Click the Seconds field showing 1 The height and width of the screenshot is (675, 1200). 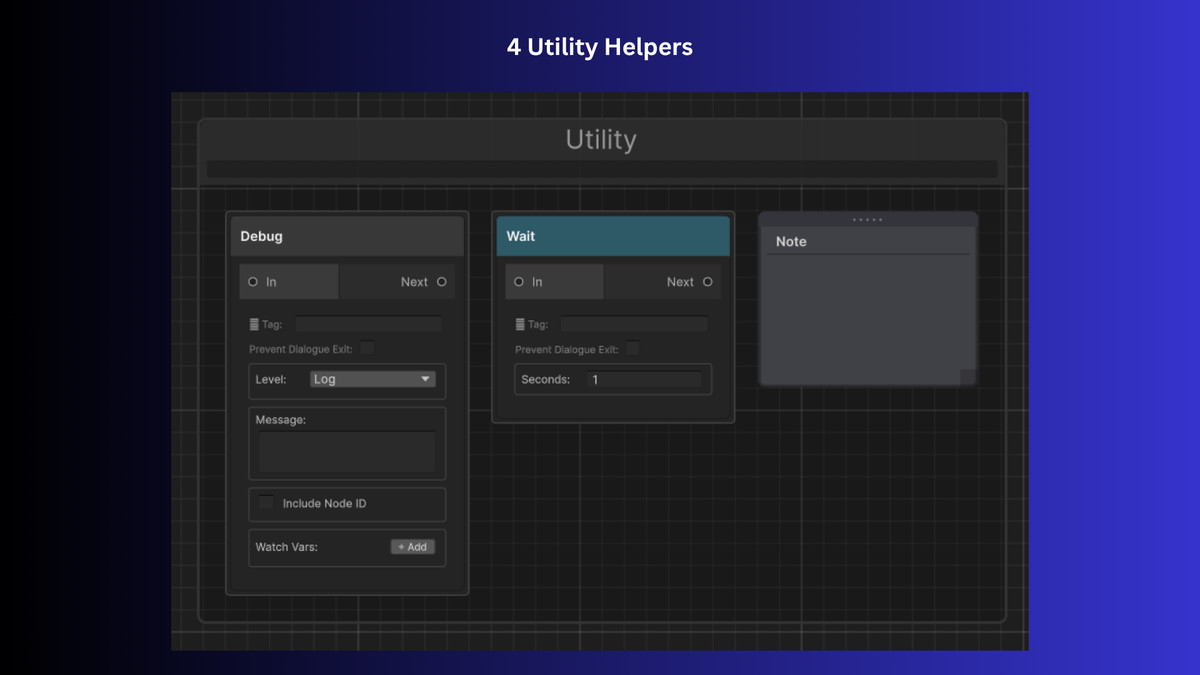point(644,380)
